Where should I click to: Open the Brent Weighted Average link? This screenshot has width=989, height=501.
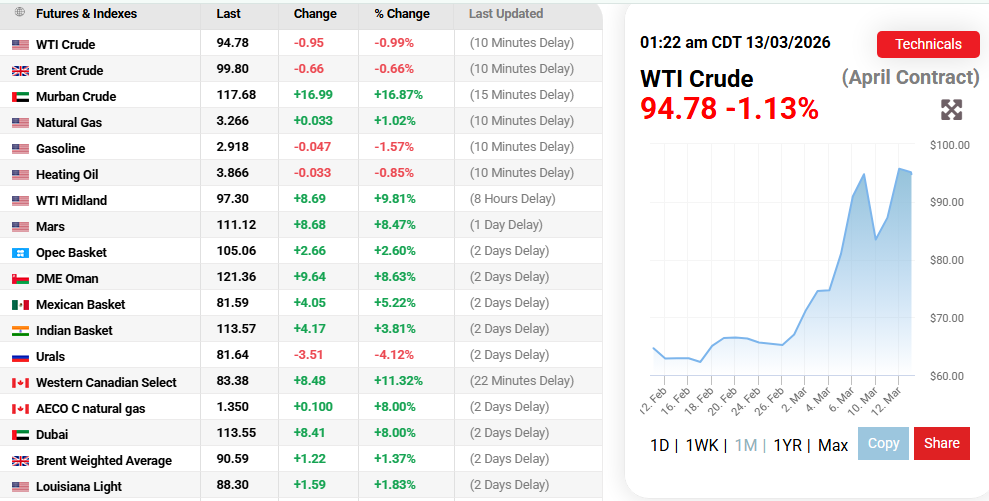coord(103,461)
